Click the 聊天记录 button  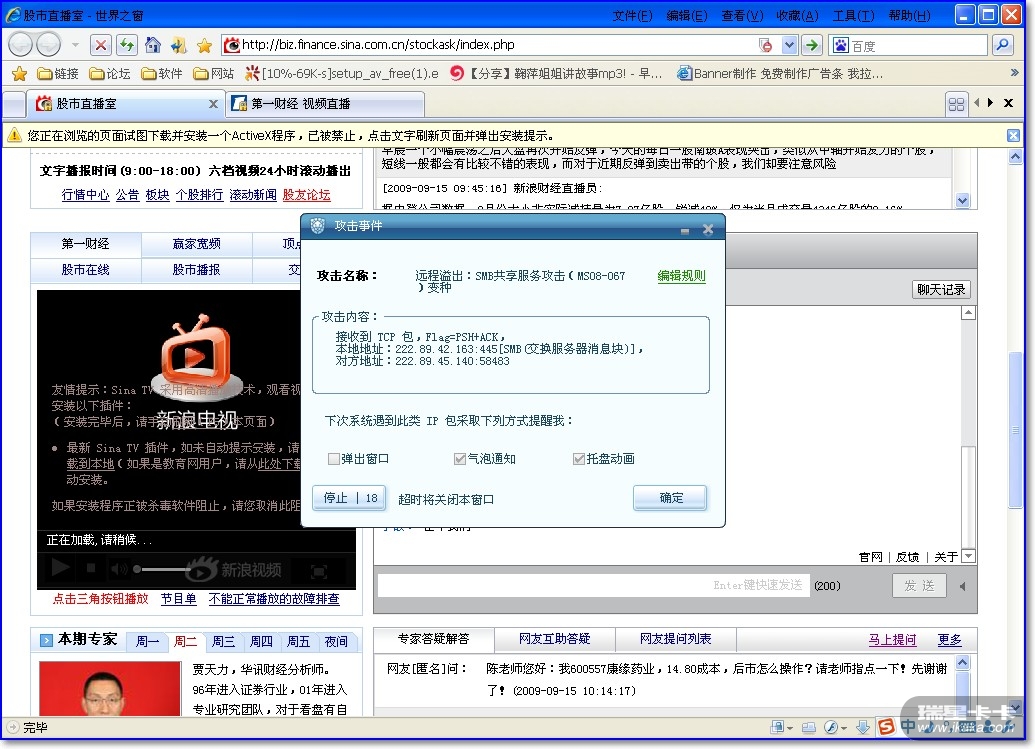[941, 289]
